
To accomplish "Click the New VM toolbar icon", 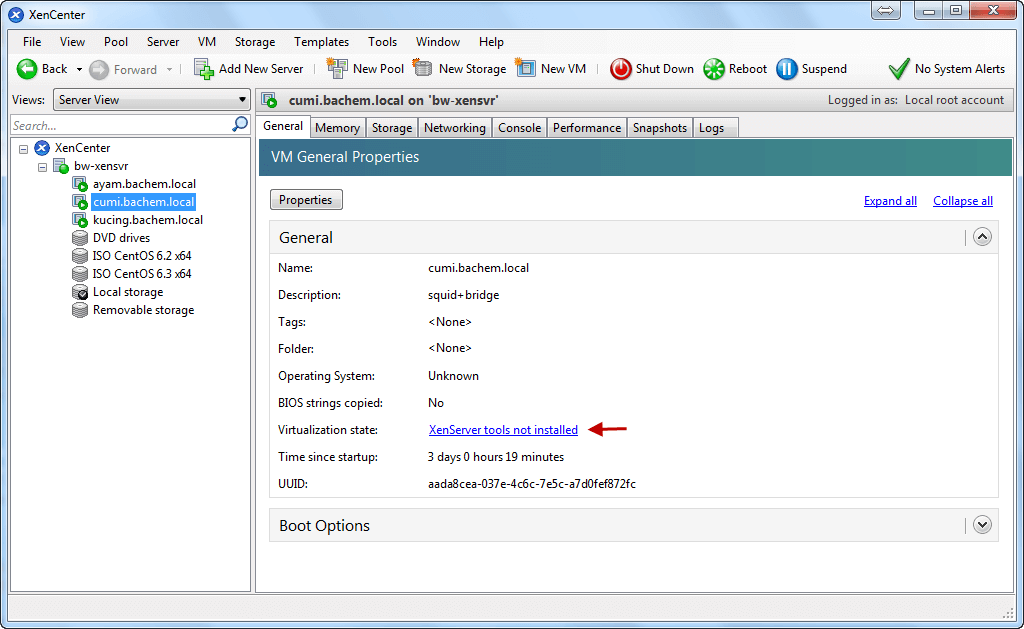I will coord(525,68).
